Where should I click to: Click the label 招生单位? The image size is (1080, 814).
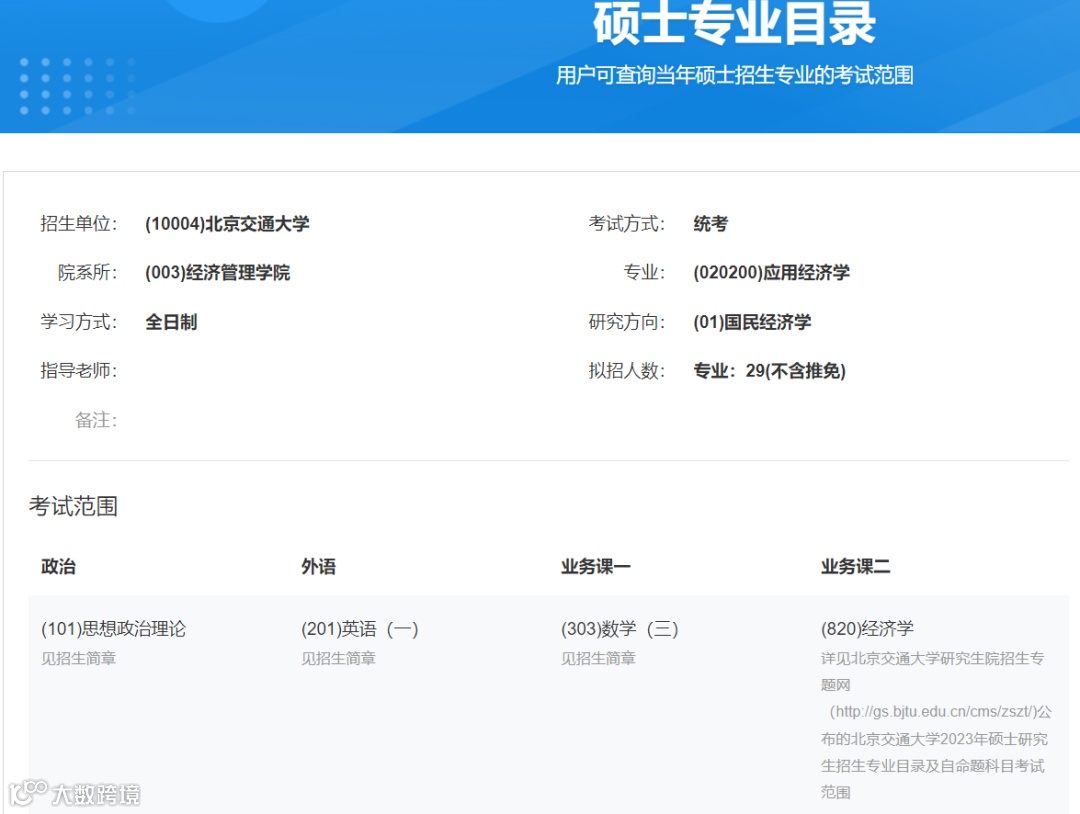pyautogui.click(x=79, y=224)
